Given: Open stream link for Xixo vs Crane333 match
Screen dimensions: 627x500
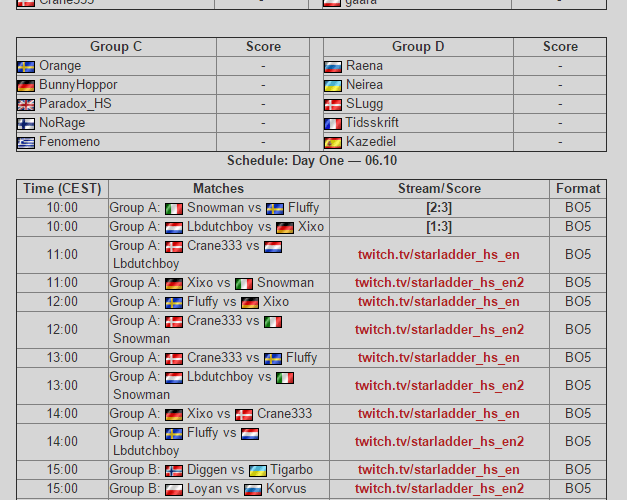Looking at the screenshot, I should pyautogui.click(x=439, y=414).
